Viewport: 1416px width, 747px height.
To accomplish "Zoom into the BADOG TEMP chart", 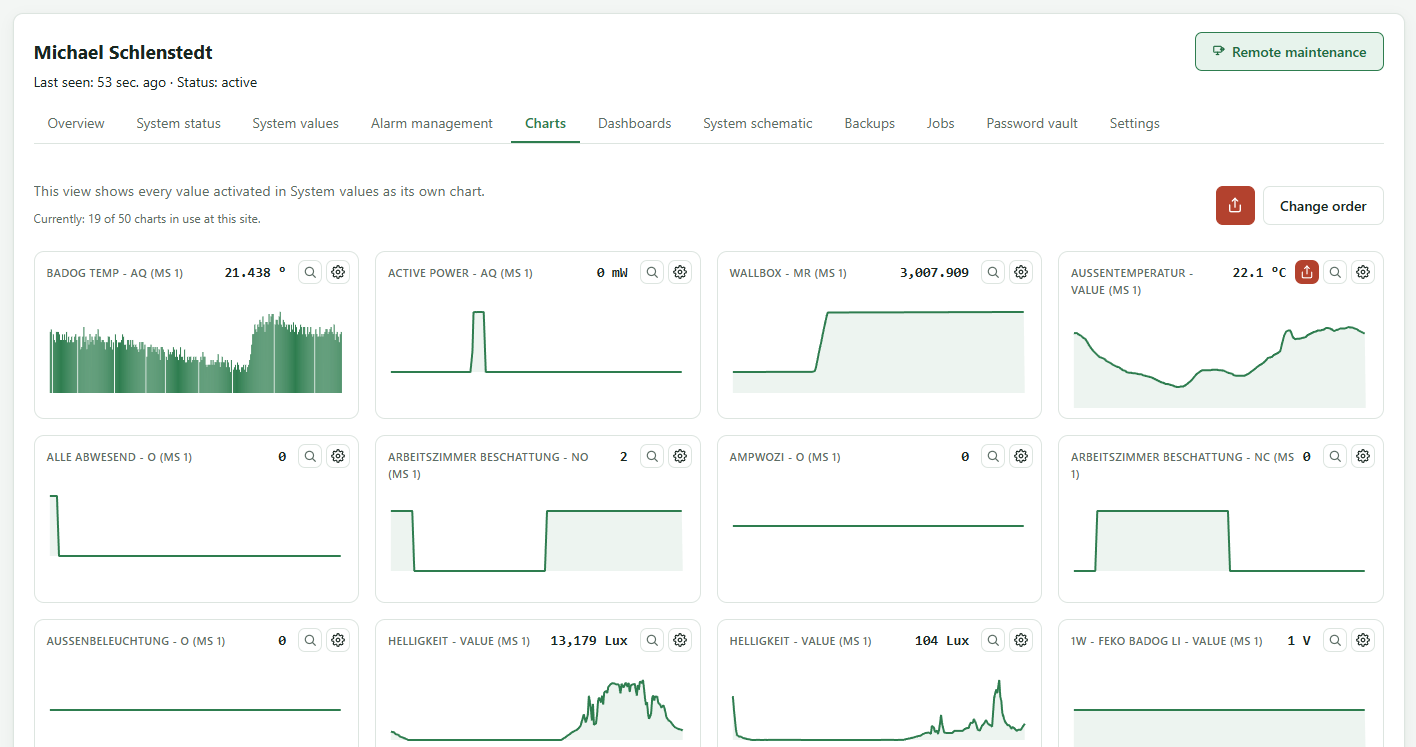I will click(310, 272).
